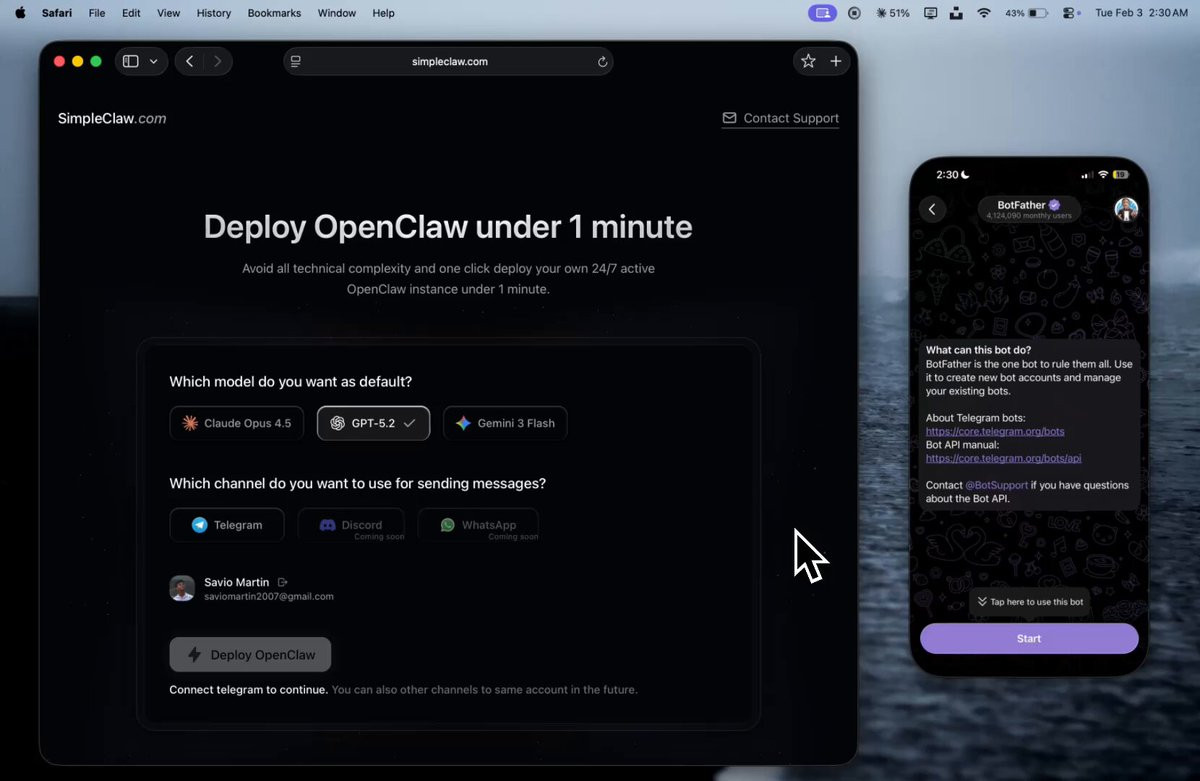
Task: Open BotFather profile avatar on phone
Action: (x=1126, y=209)
